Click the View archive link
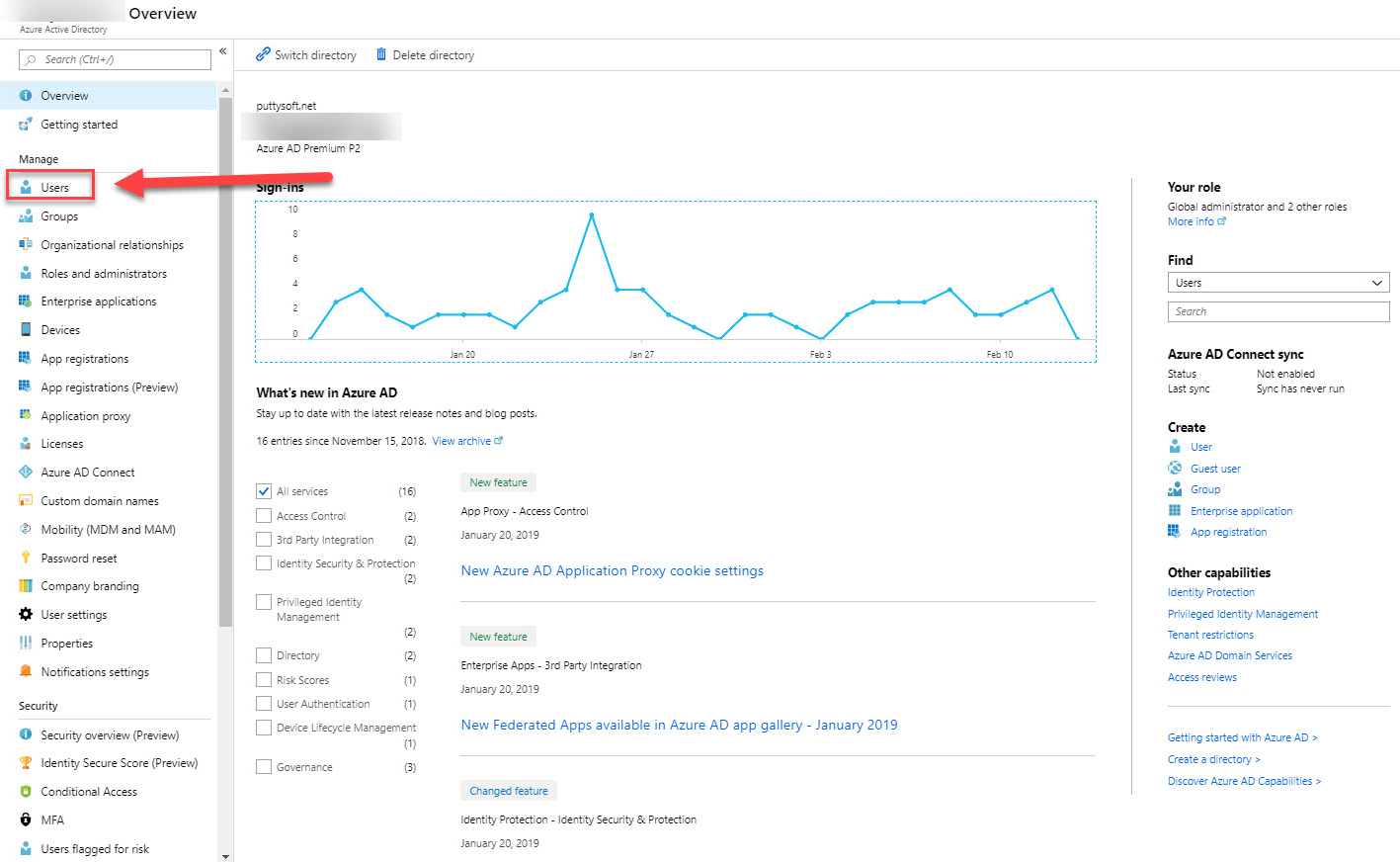 coord(467,441)
